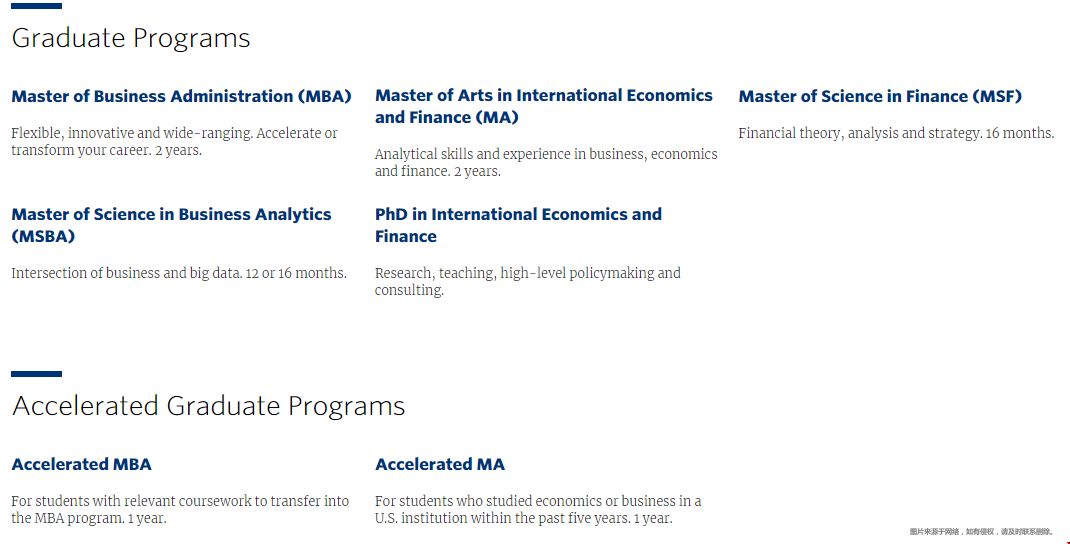Click the 'For students who studied economics' text
The width and height of the screenshot is (1070, 544).
tap(538, 509)
